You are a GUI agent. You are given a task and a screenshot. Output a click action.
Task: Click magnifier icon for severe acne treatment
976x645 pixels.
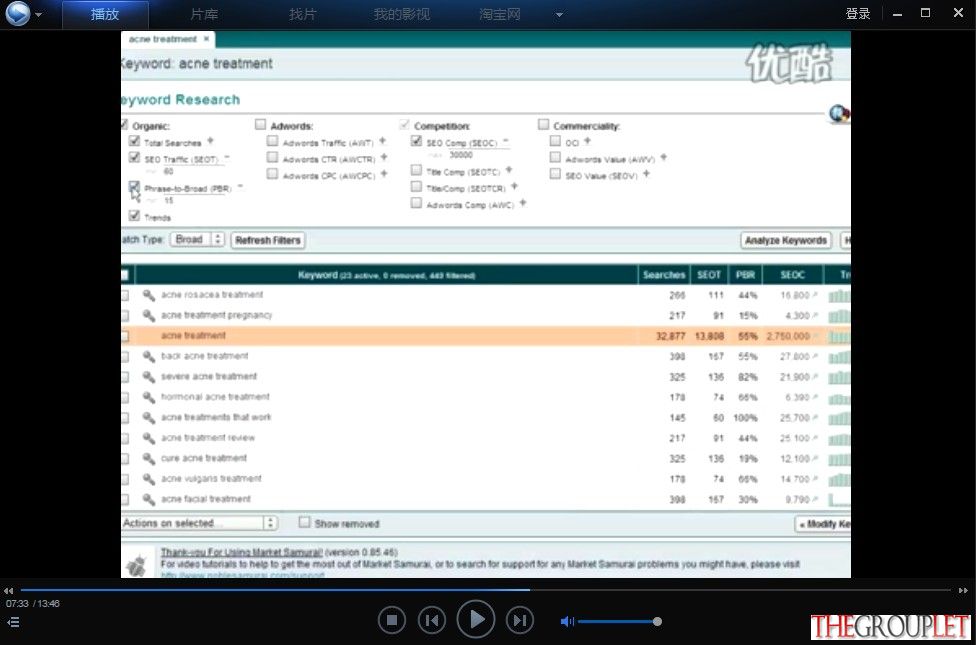tap(149, 377)
